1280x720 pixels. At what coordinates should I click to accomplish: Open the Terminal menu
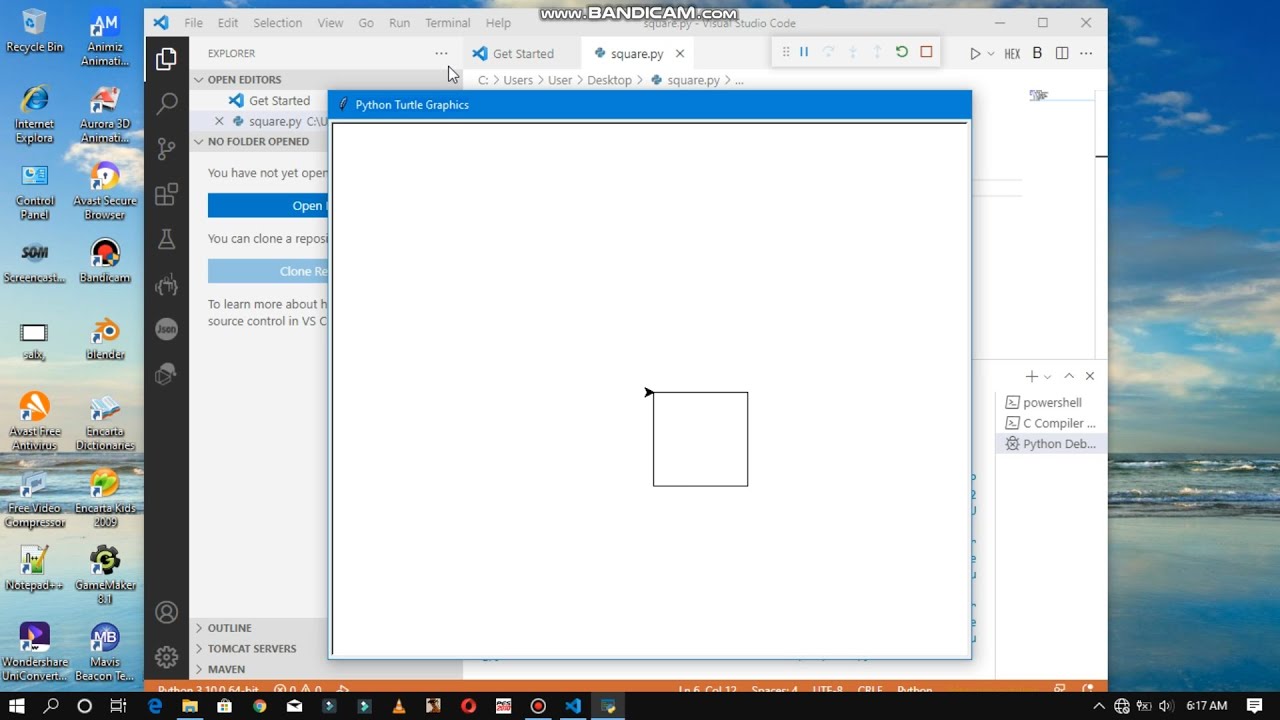click(x=447, y=22)
